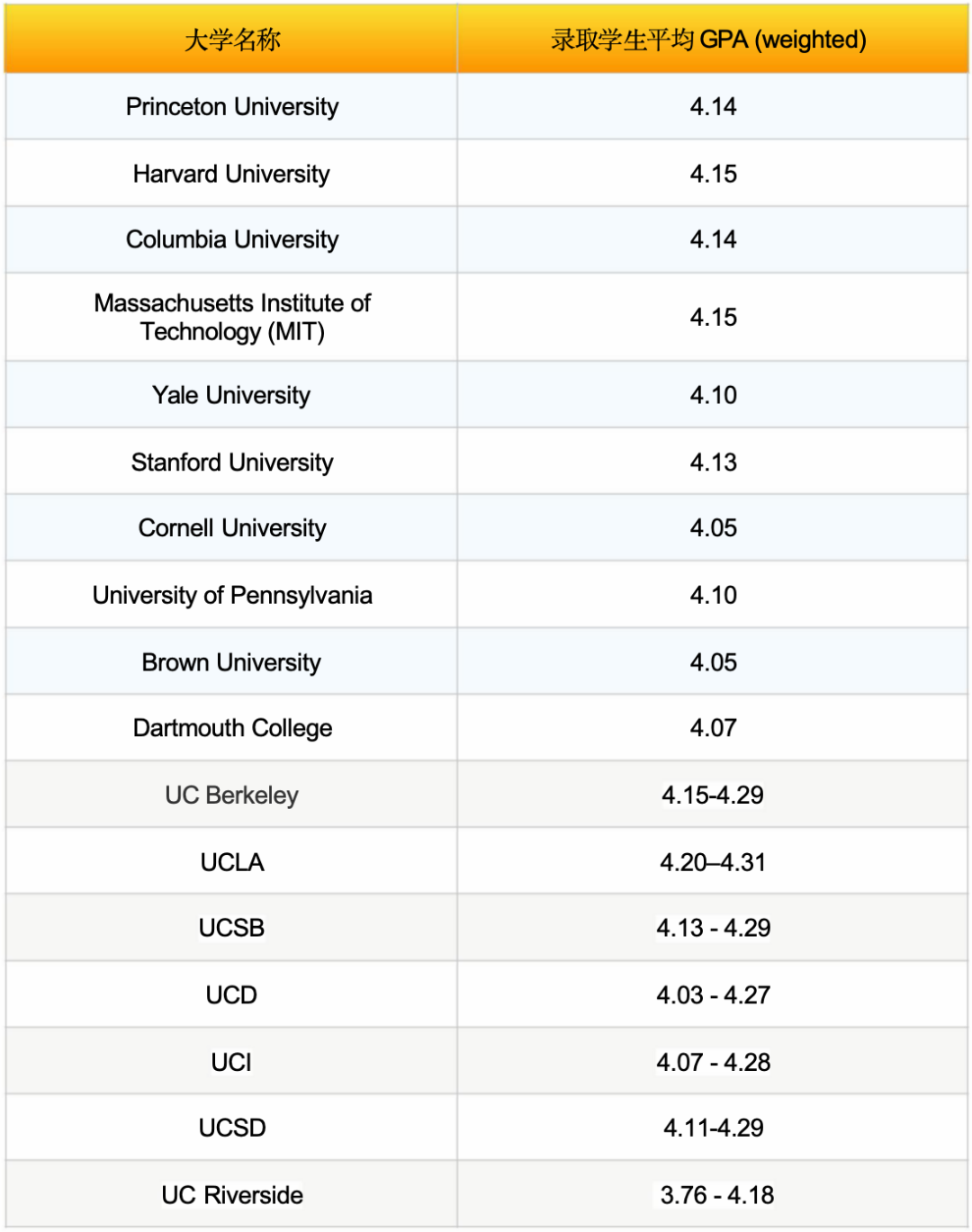Click the Yale University cell
Screen dimensions: 972x1232
click(x=231, y=395)
